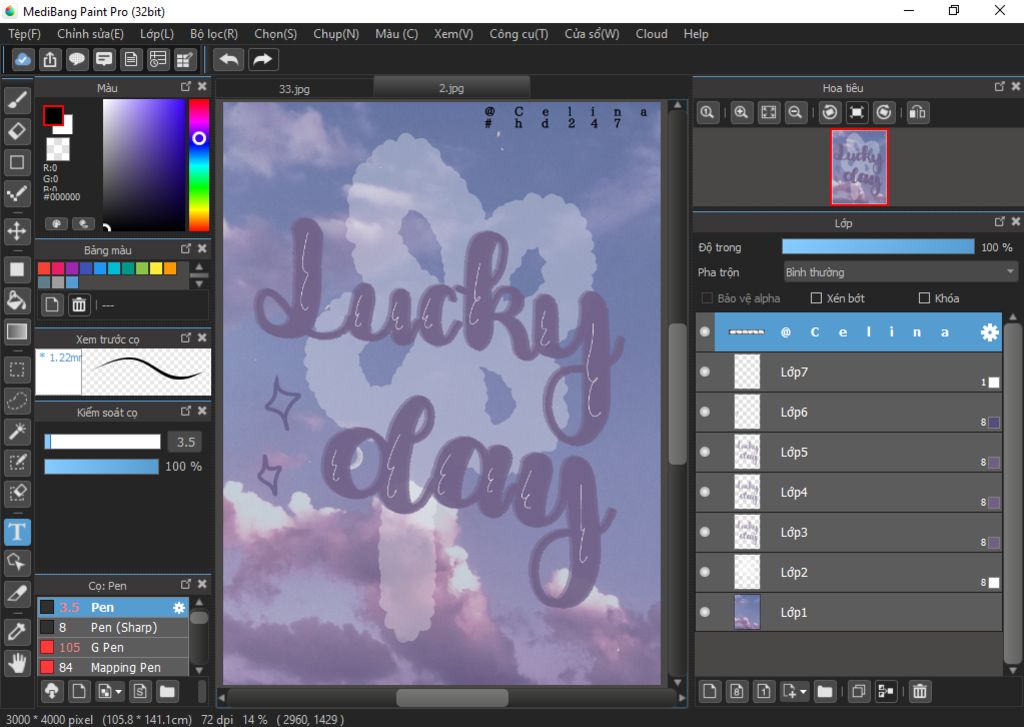Add new layer in layer panel

tap(710, 691)
